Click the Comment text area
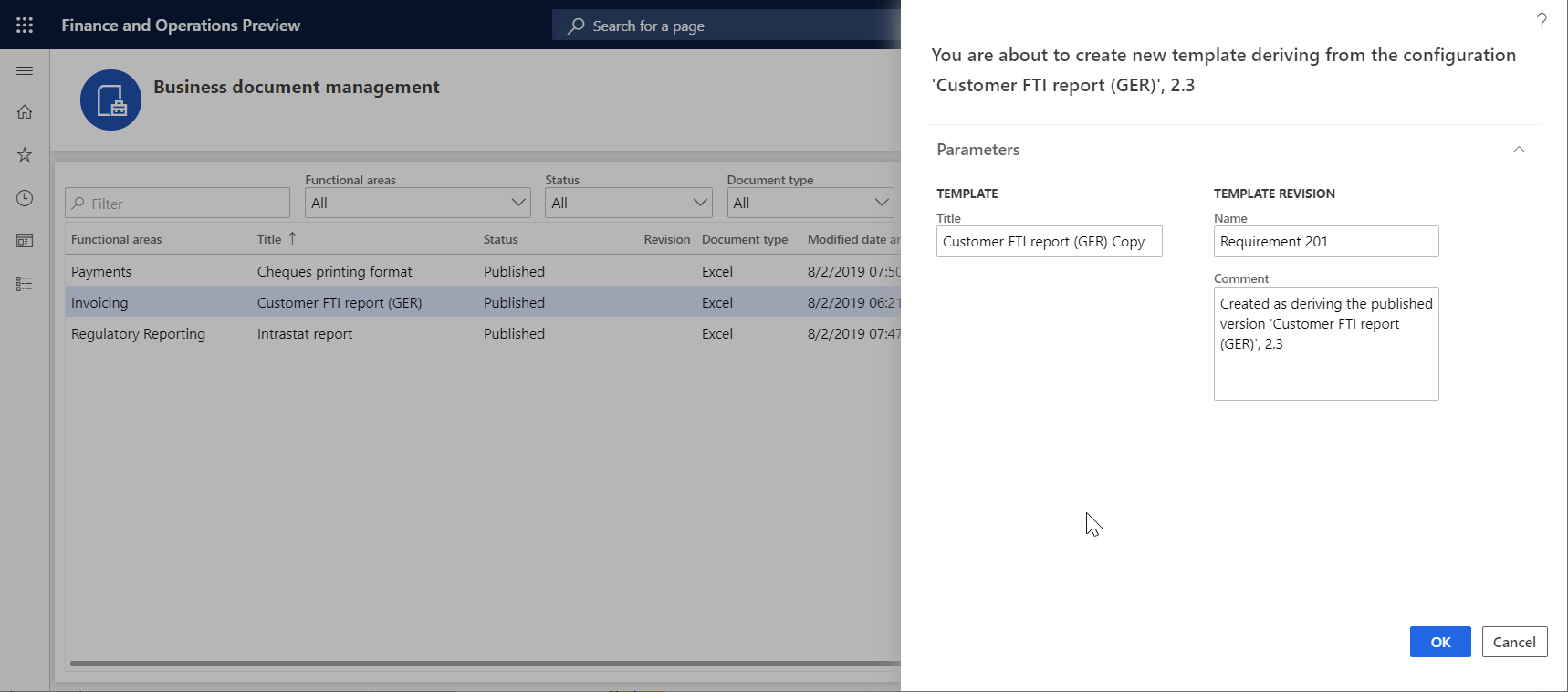 pyautogui.click(x=1326, y=343)
